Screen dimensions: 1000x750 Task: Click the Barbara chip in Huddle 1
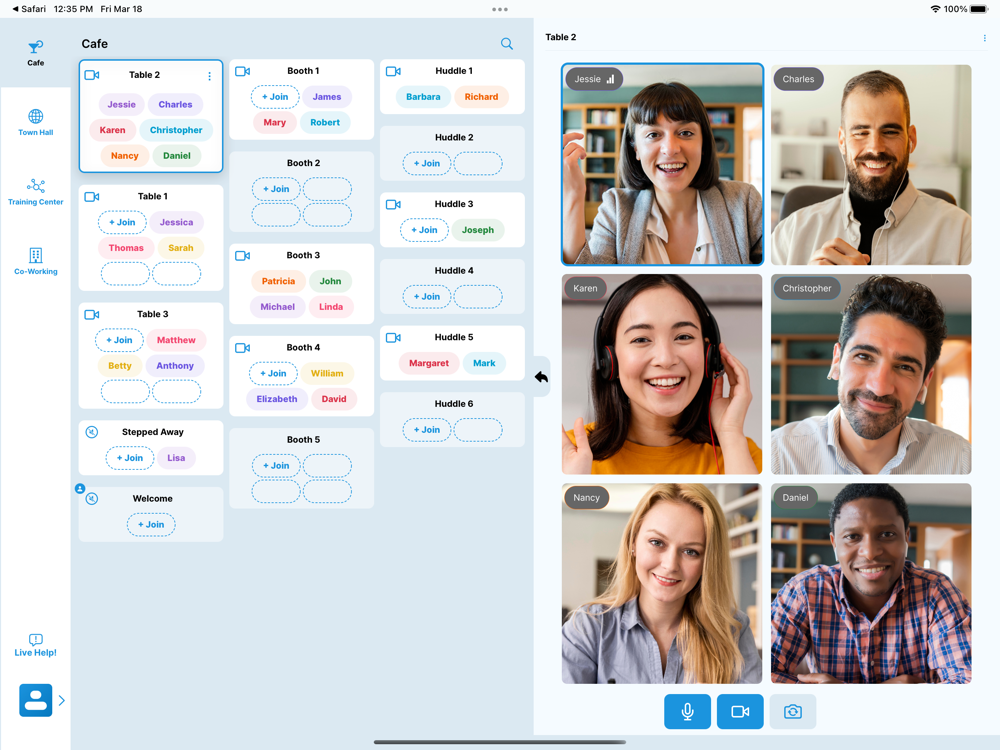pos(423,97)
